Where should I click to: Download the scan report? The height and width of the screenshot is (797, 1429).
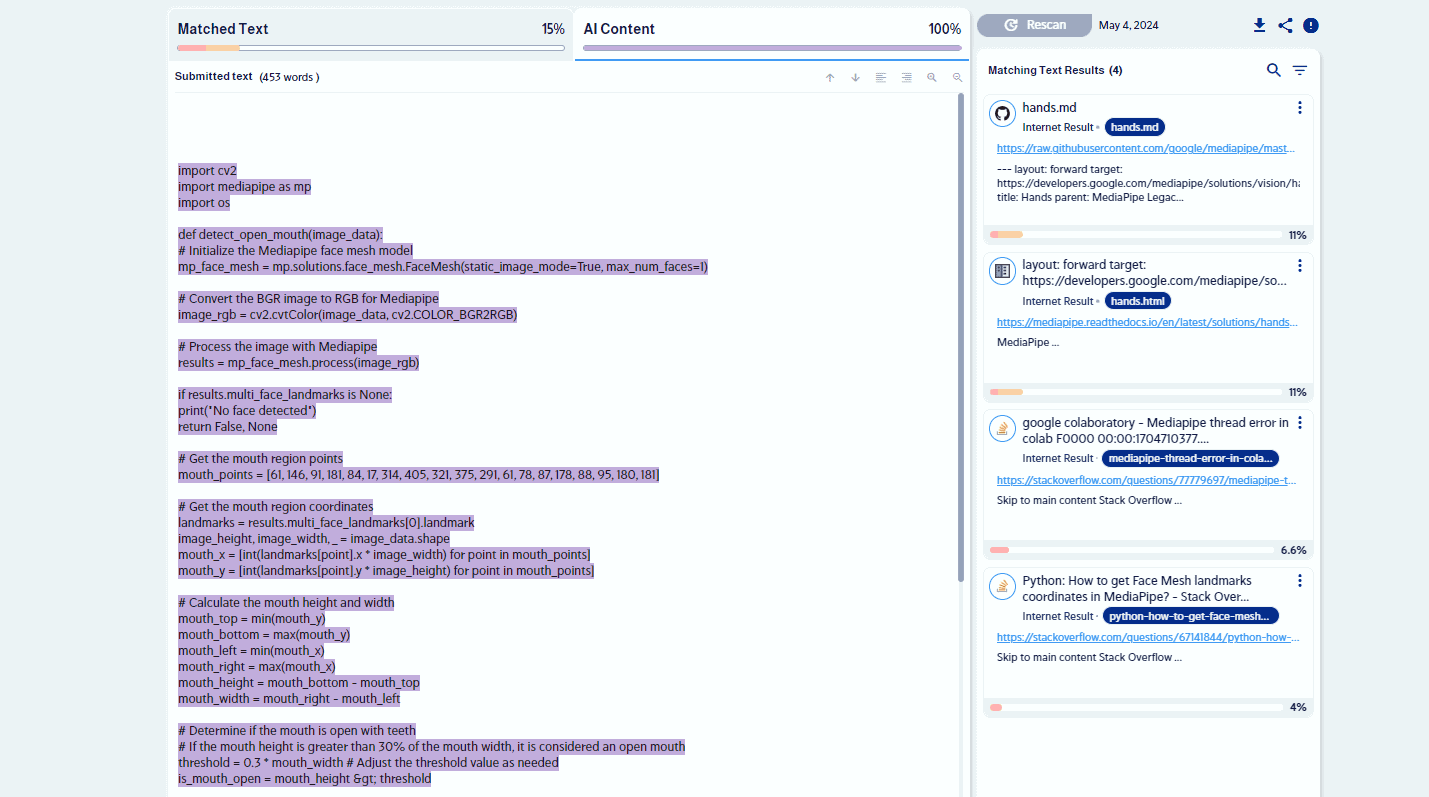1259,26
